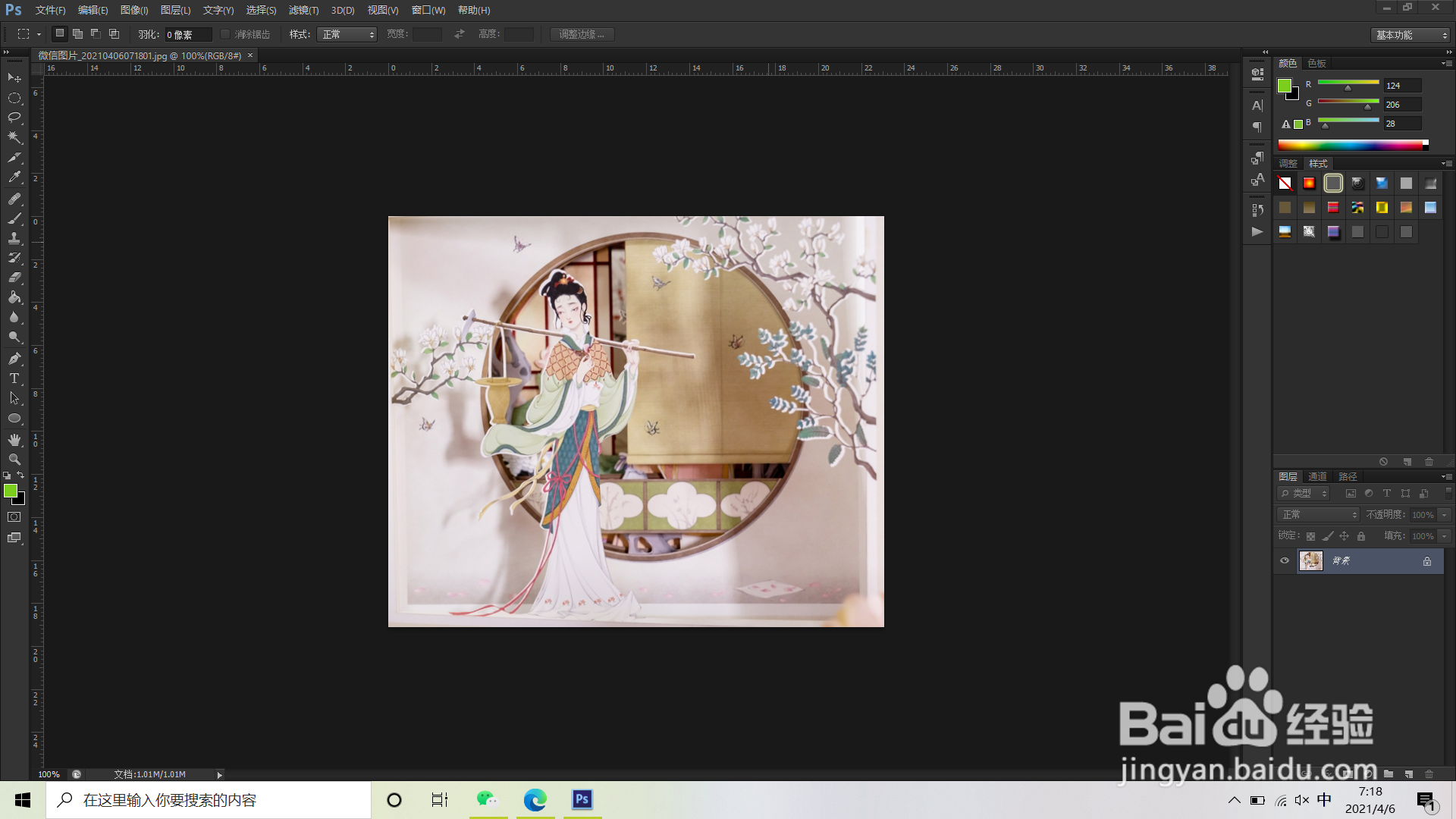
Task: Open the Actions panel play icon
Action: pos(1257,231)
